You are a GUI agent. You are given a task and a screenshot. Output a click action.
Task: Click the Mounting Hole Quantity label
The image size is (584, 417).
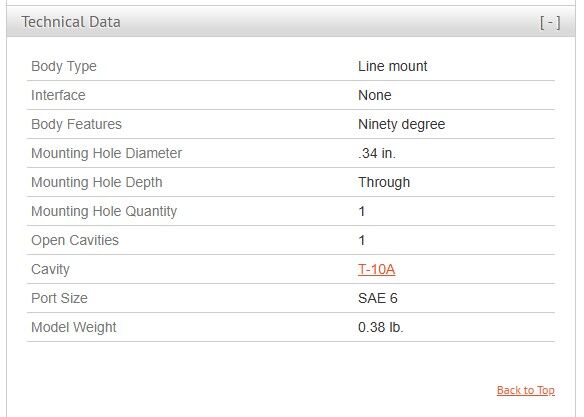[104, 211]
